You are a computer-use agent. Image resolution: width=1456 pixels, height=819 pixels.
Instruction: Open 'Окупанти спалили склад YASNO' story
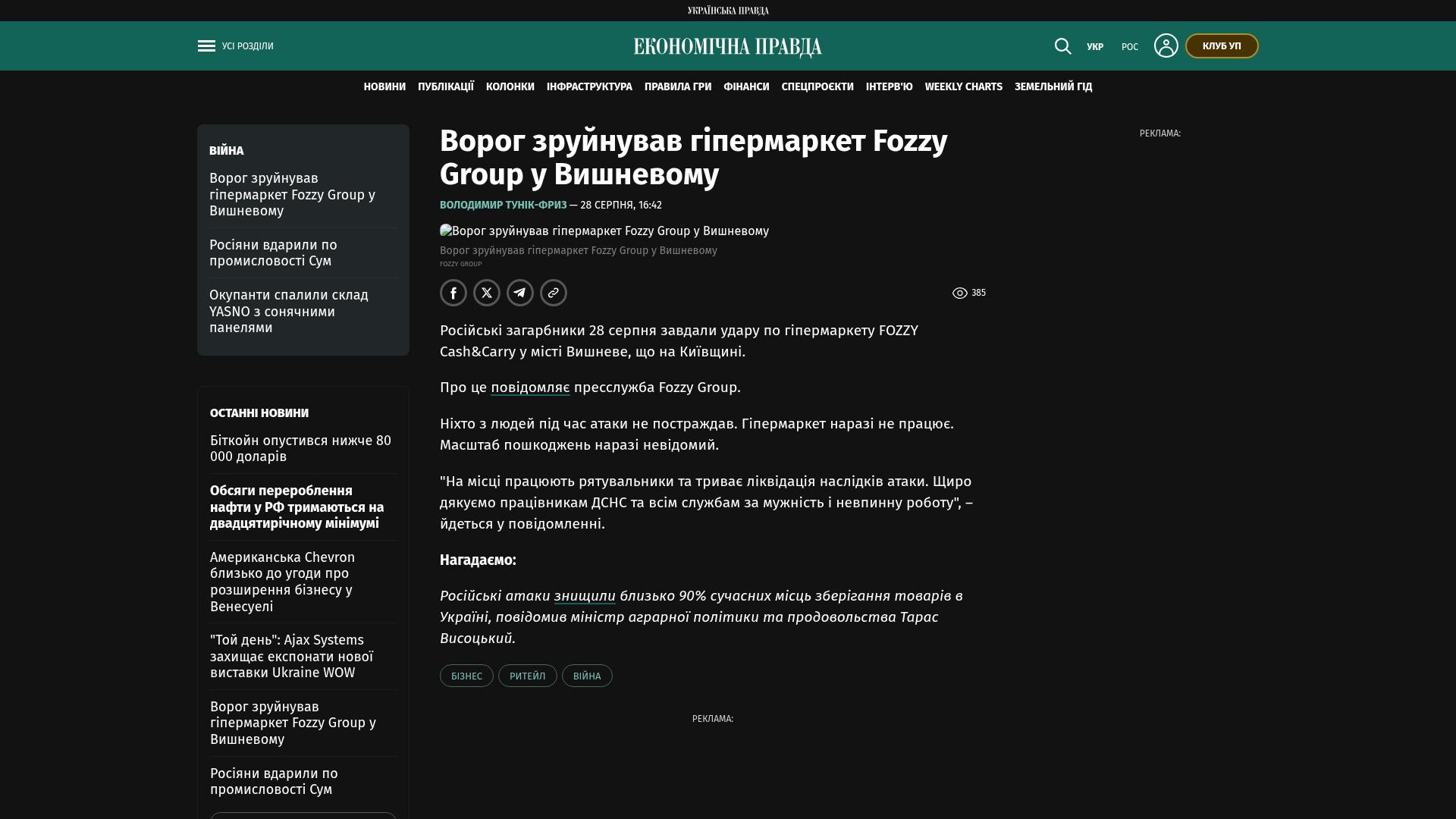(x=289, y=312)
